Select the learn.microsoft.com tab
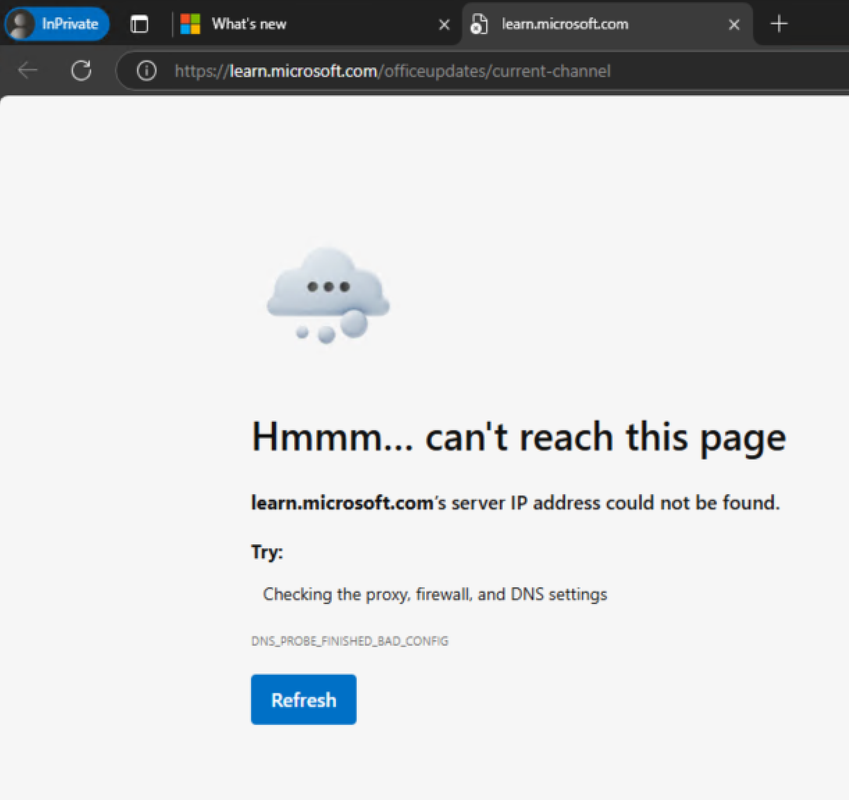This screenshot has height=800, width=849. pos(606,24)
